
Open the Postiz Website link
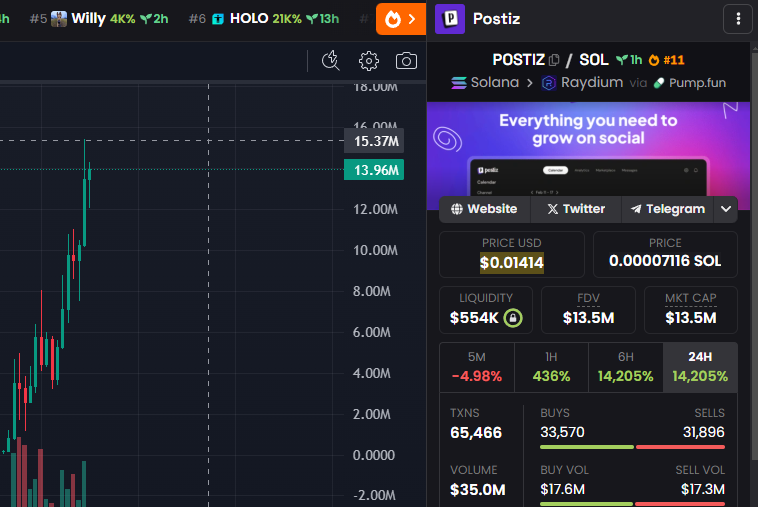pos(484,209)
